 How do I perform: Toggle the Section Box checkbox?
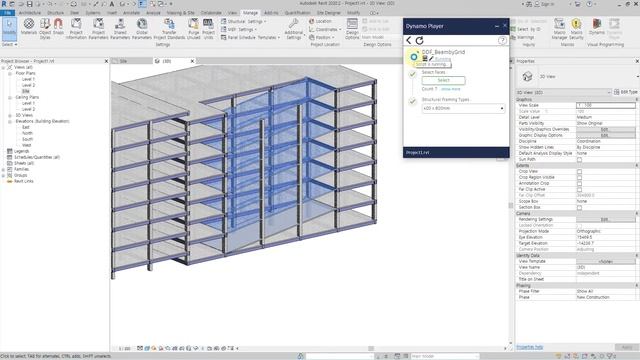click(x=579, y=207)
